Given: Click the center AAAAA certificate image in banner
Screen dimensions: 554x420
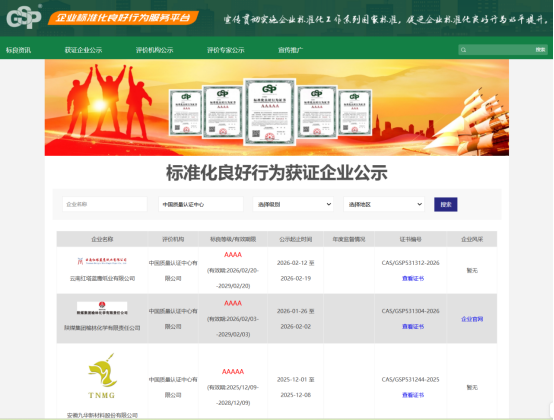Looking at the screenshot, I should tap(270, 112).
